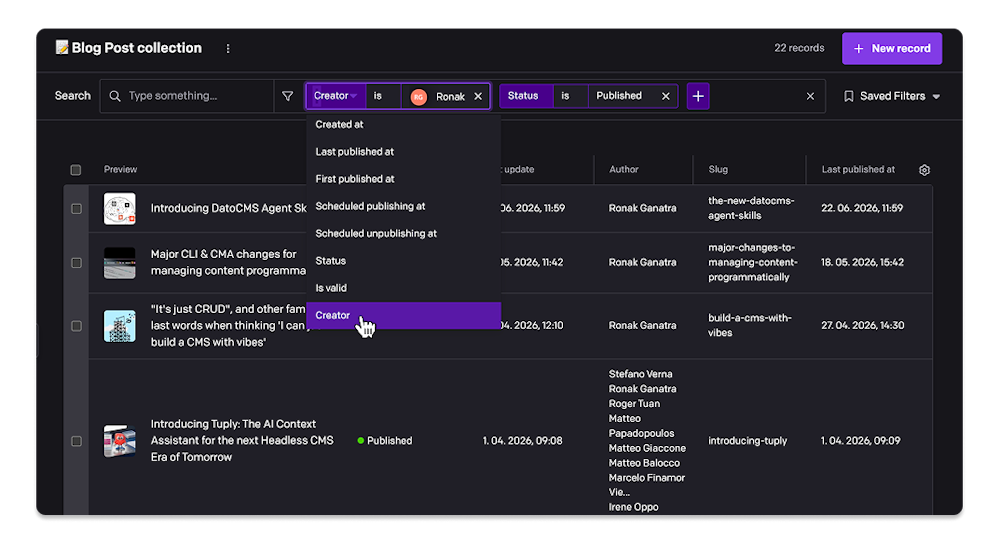Viewport: 1000px width, 543px height.
Task: Click slug 'build-a-cms-with-vibes'
Action: (749, 325)
